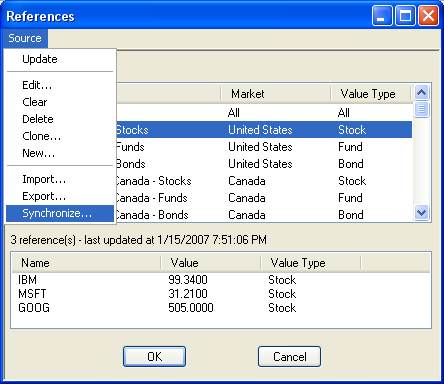Sort by Market column header
This screenshot has height=384, width=444.
click(276, 94)
